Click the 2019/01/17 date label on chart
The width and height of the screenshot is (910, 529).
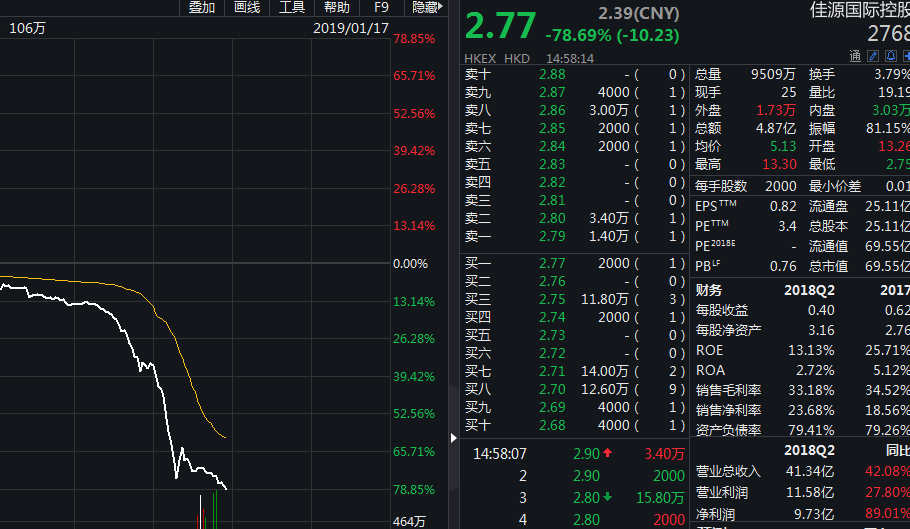click(350, 28)
